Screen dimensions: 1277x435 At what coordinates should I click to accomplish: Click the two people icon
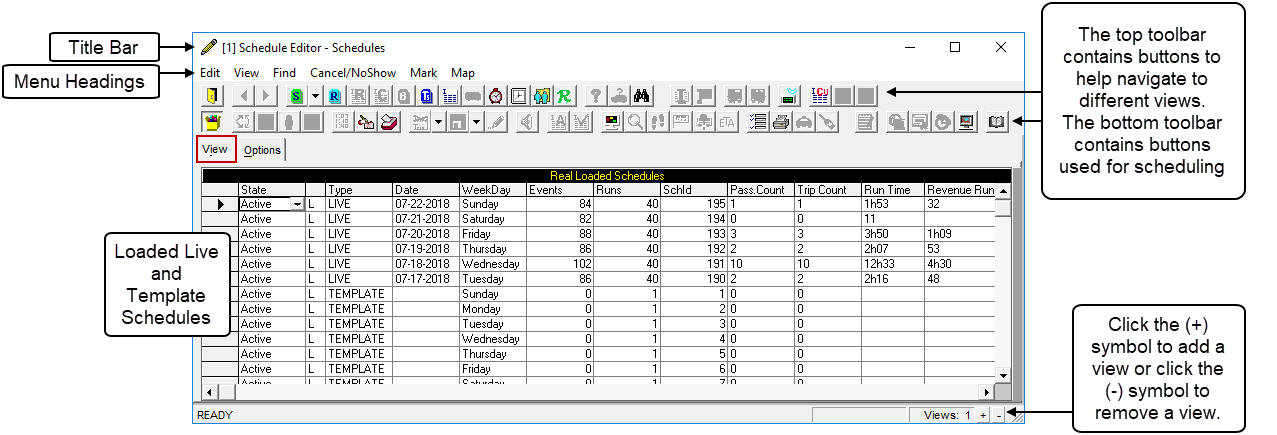pyautogui.click(x=542, y=96)
